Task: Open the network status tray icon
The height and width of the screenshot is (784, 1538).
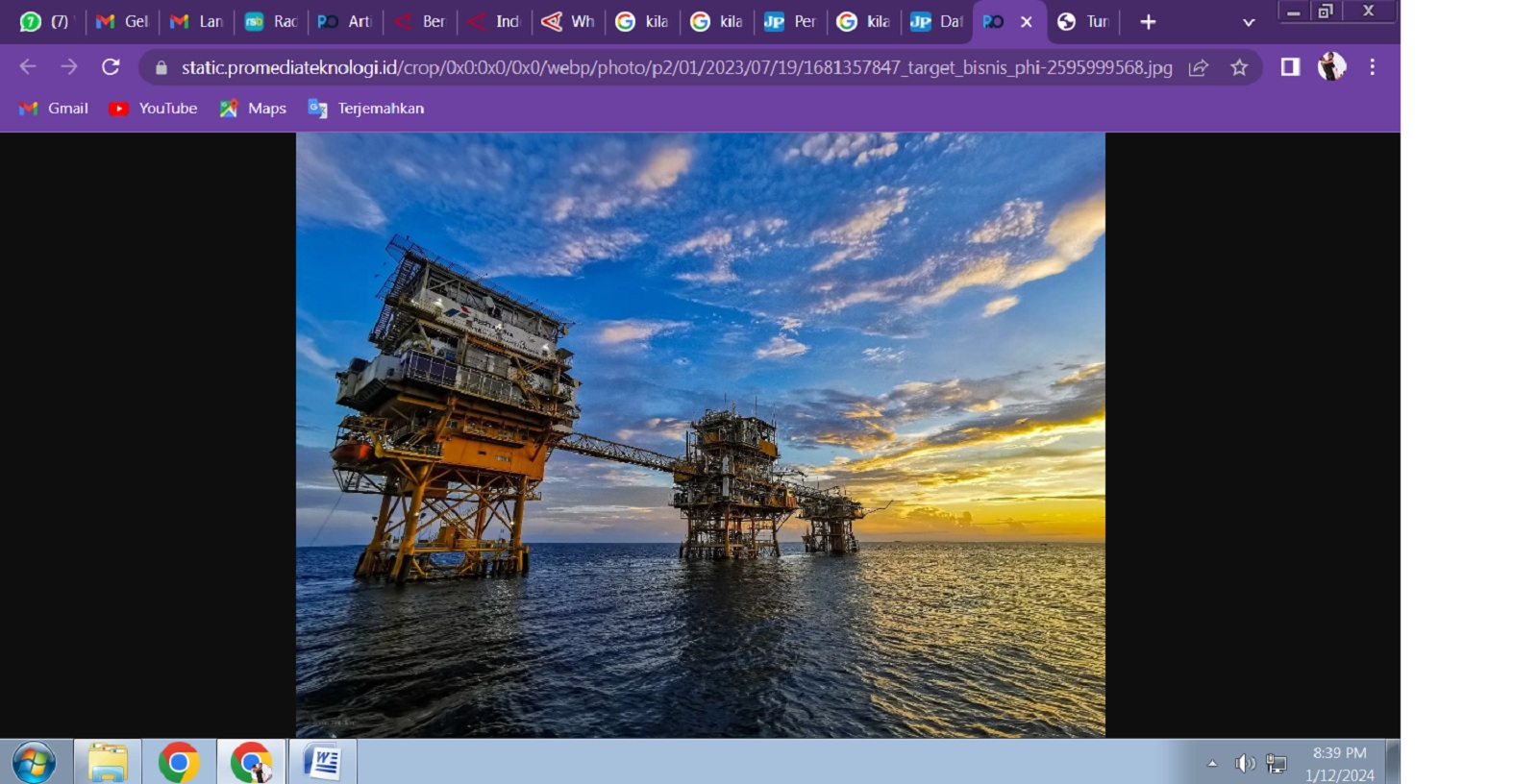Action: pos(1277,764)
